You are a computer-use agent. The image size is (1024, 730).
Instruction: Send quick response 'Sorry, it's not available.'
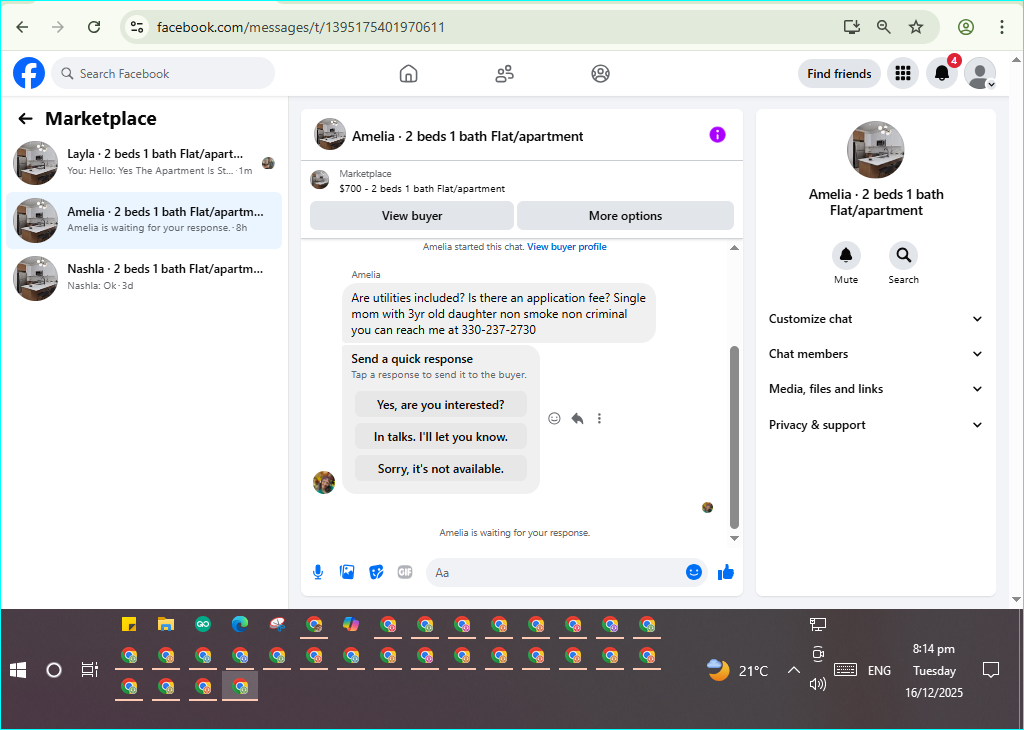(441, 469)
